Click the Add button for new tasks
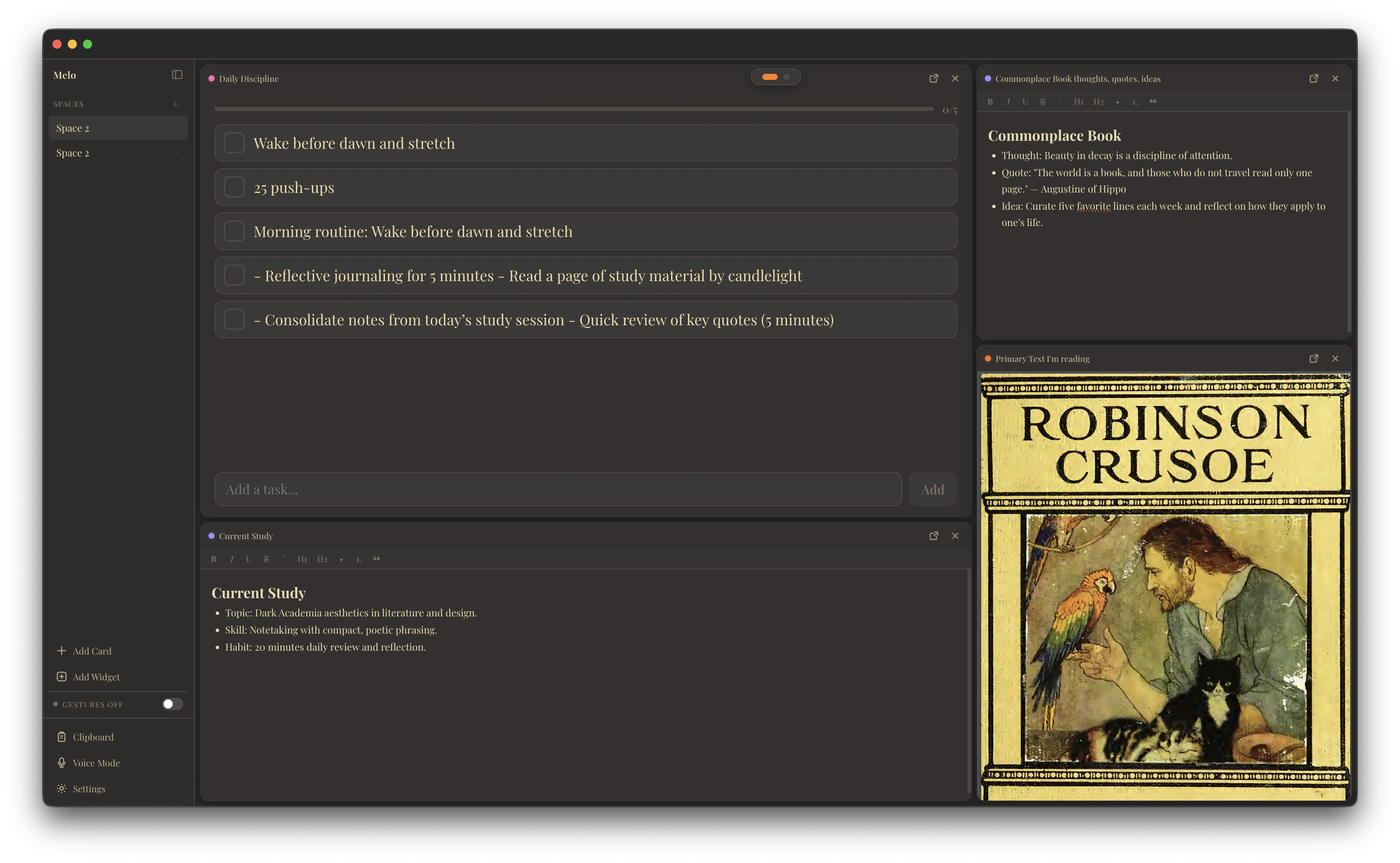This screenshot has width=1400, height=863. [x=932, y=489]
